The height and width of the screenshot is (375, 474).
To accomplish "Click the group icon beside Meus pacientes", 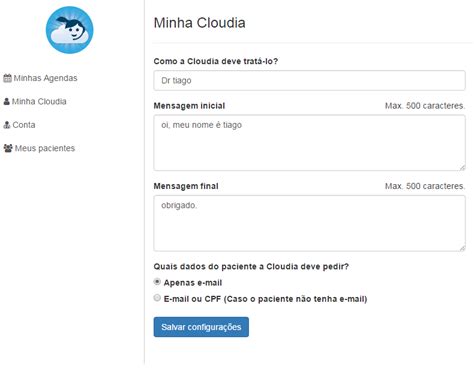I will pos(8,148).
